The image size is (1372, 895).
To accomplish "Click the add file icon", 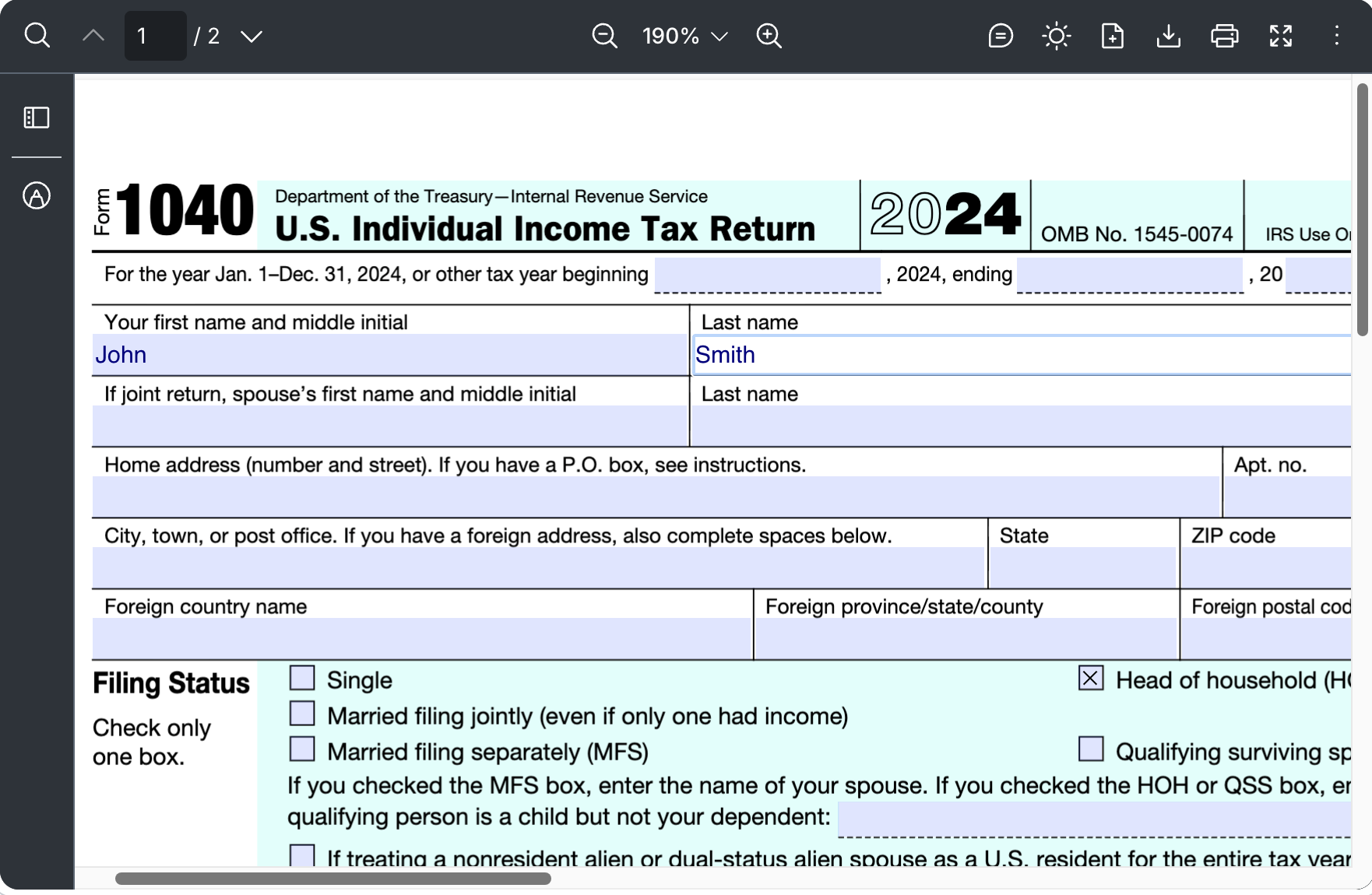I will click(1113, 36).
